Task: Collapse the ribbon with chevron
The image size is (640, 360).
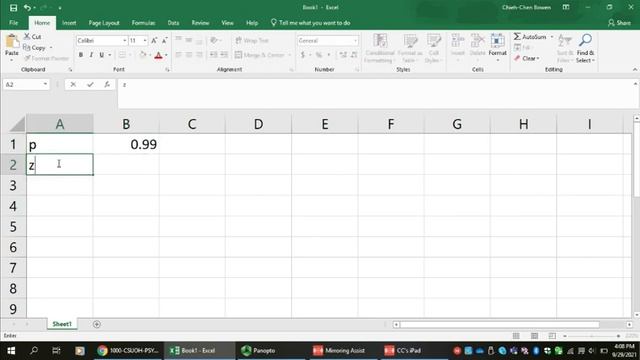Action: coord(635,70)
